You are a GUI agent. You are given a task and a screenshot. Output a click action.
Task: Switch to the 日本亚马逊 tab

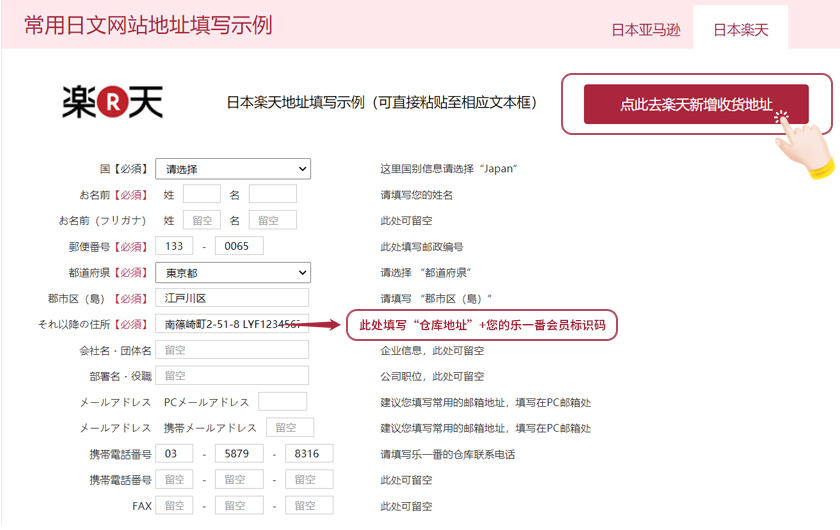click(645, 30)
